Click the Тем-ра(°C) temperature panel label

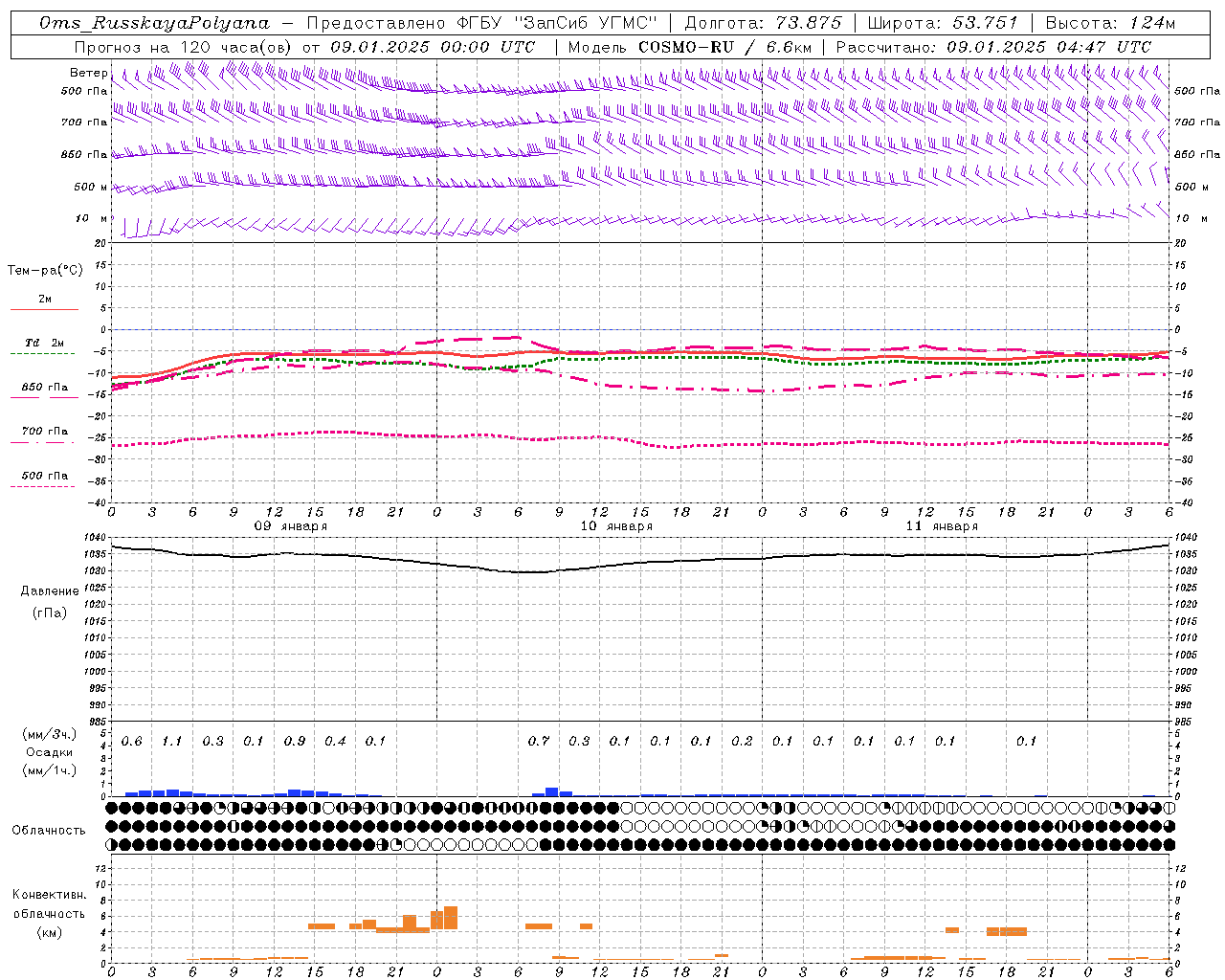tap(45, 270)
